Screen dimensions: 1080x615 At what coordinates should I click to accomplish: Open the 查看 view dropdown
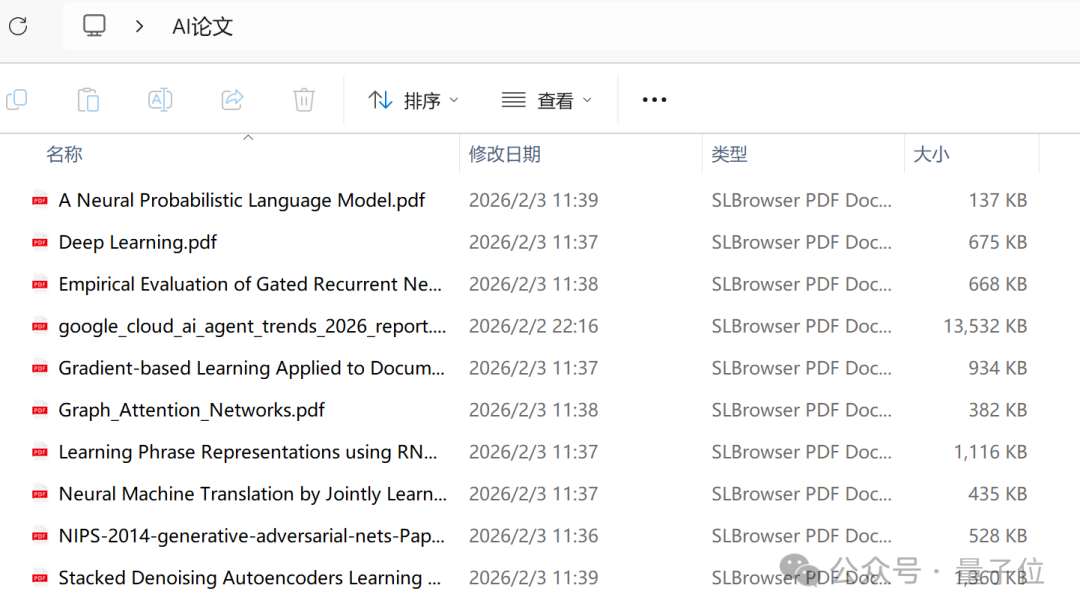[x=547, y=101]
